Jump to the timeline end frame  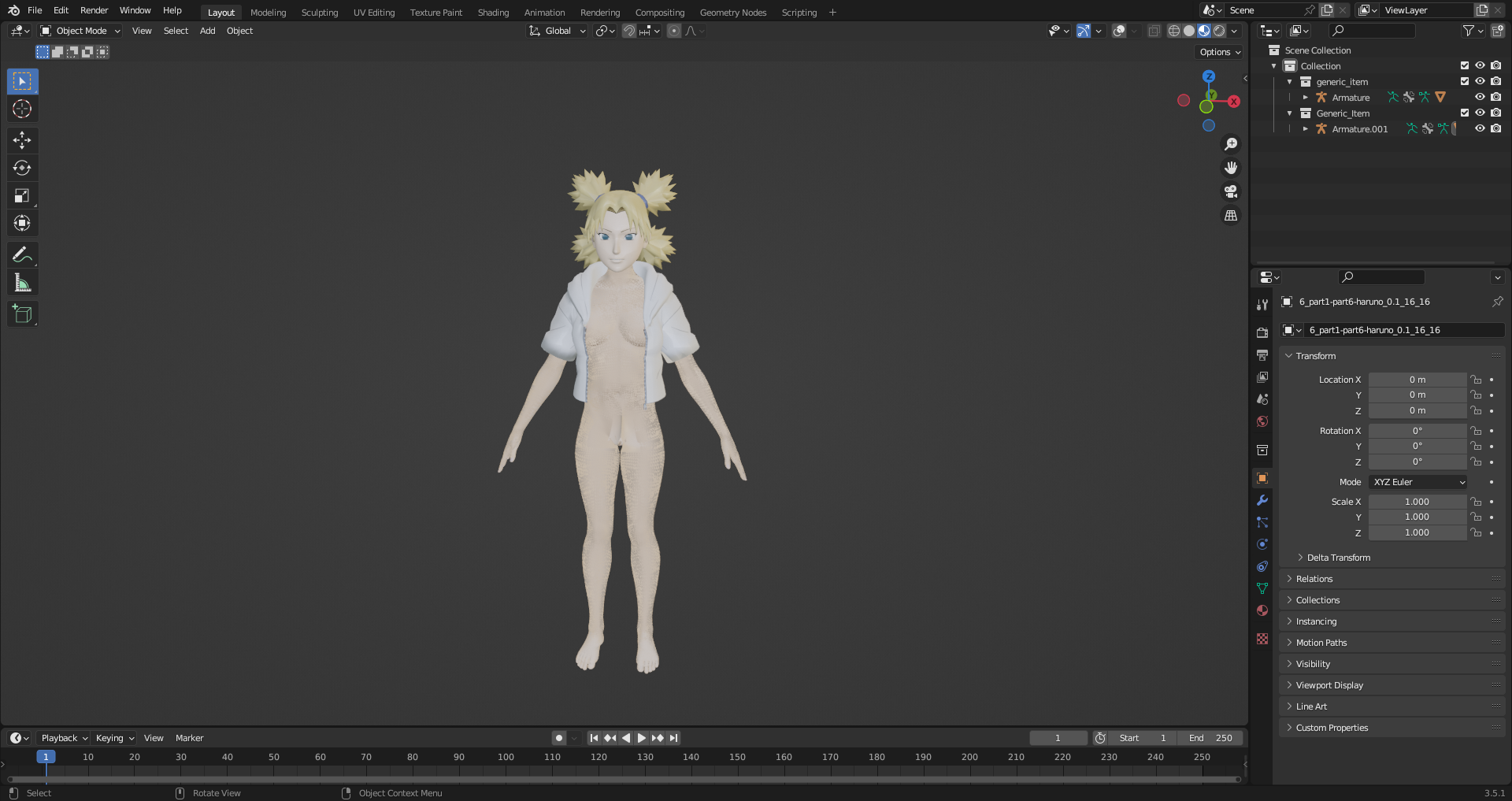[x=673, y=738]
